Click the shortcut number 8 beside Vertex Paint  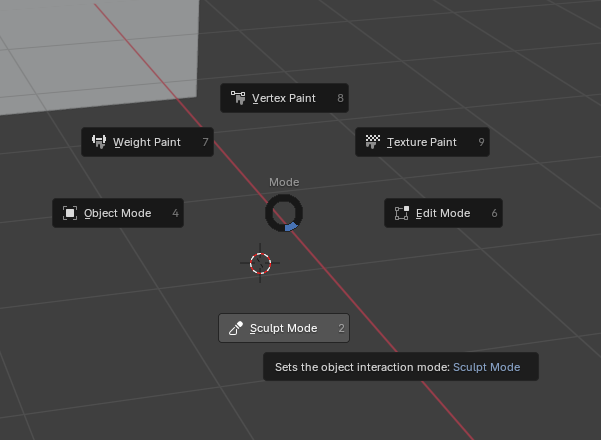[341, 98]
